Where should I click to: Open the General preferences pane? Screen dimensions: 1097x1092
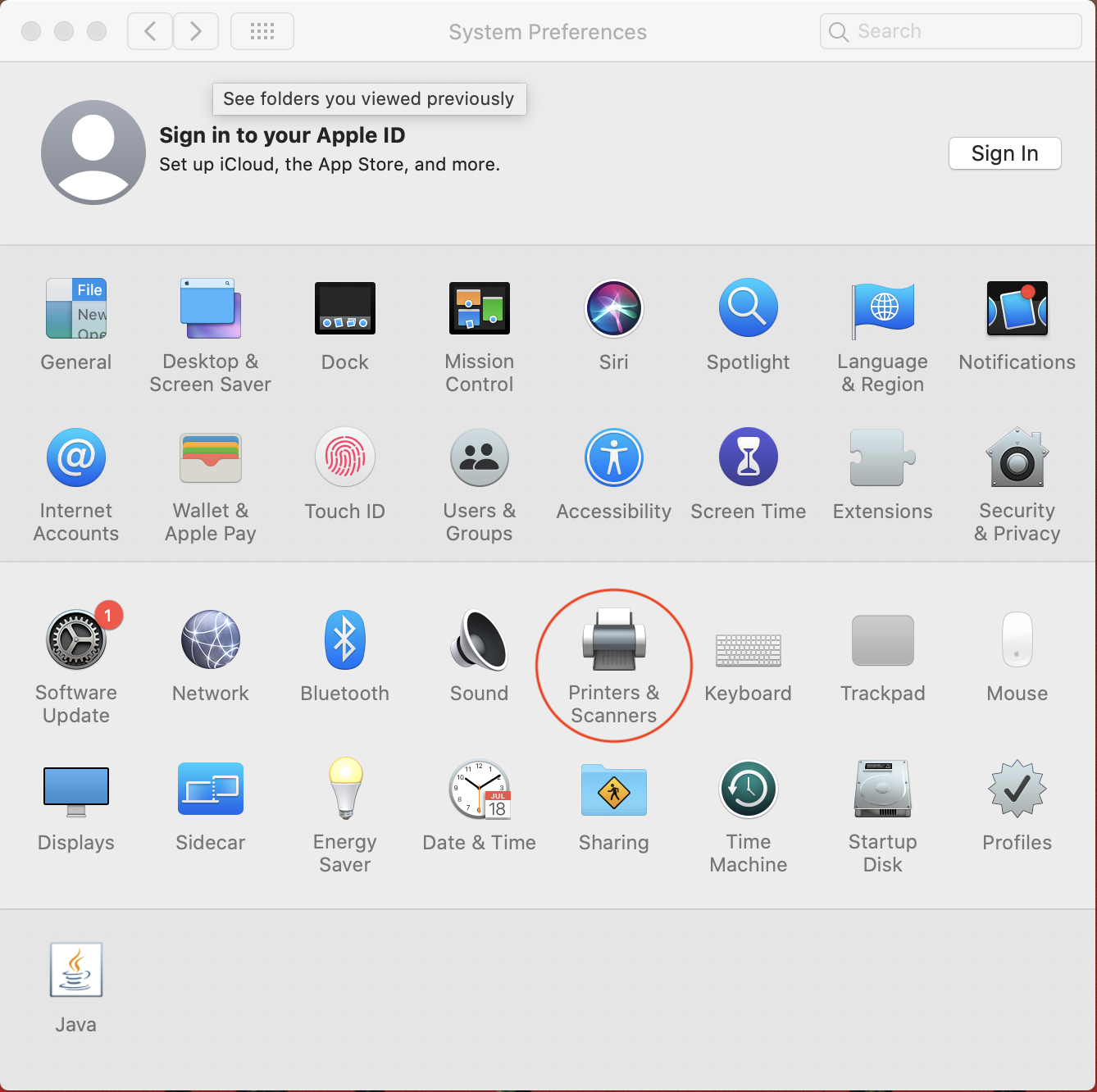click(76, 309)
